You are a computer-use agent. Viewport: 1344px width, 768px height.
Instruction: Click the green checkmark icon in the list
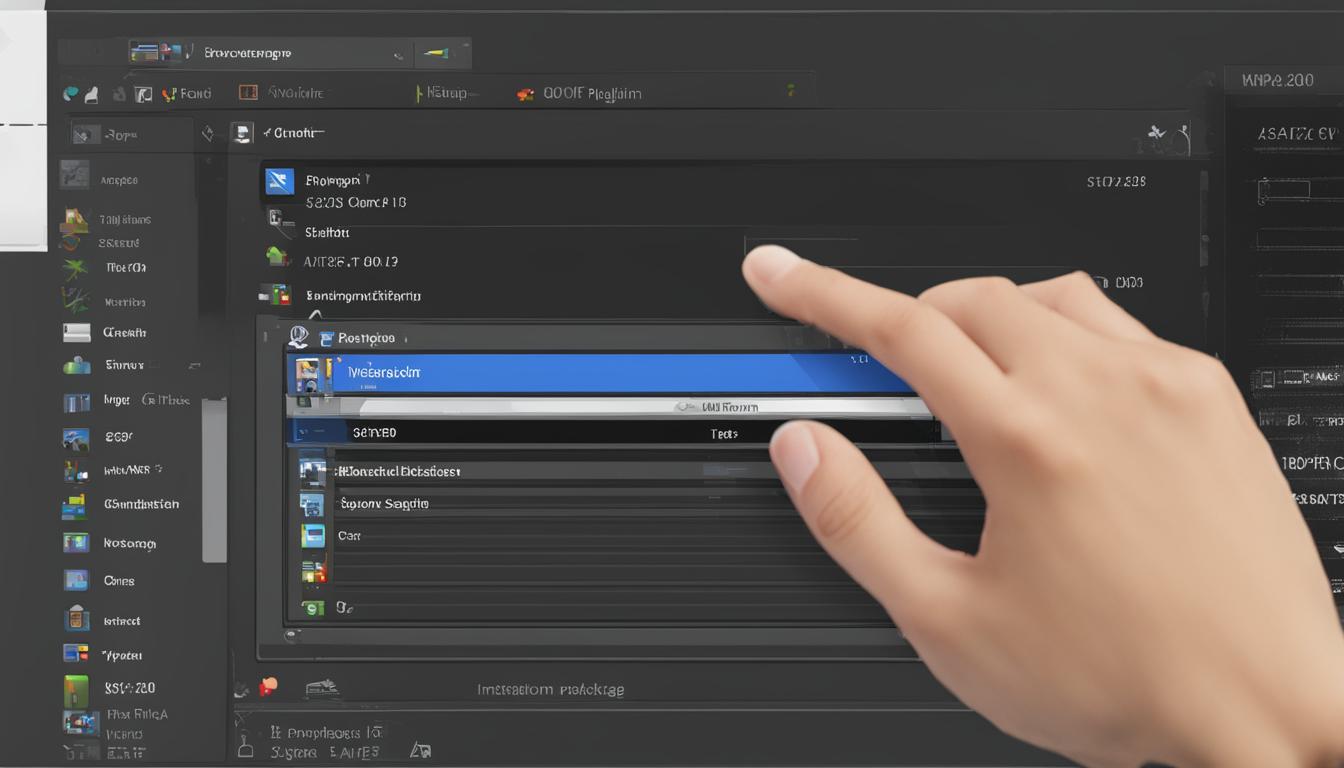(x=313, y=607)
